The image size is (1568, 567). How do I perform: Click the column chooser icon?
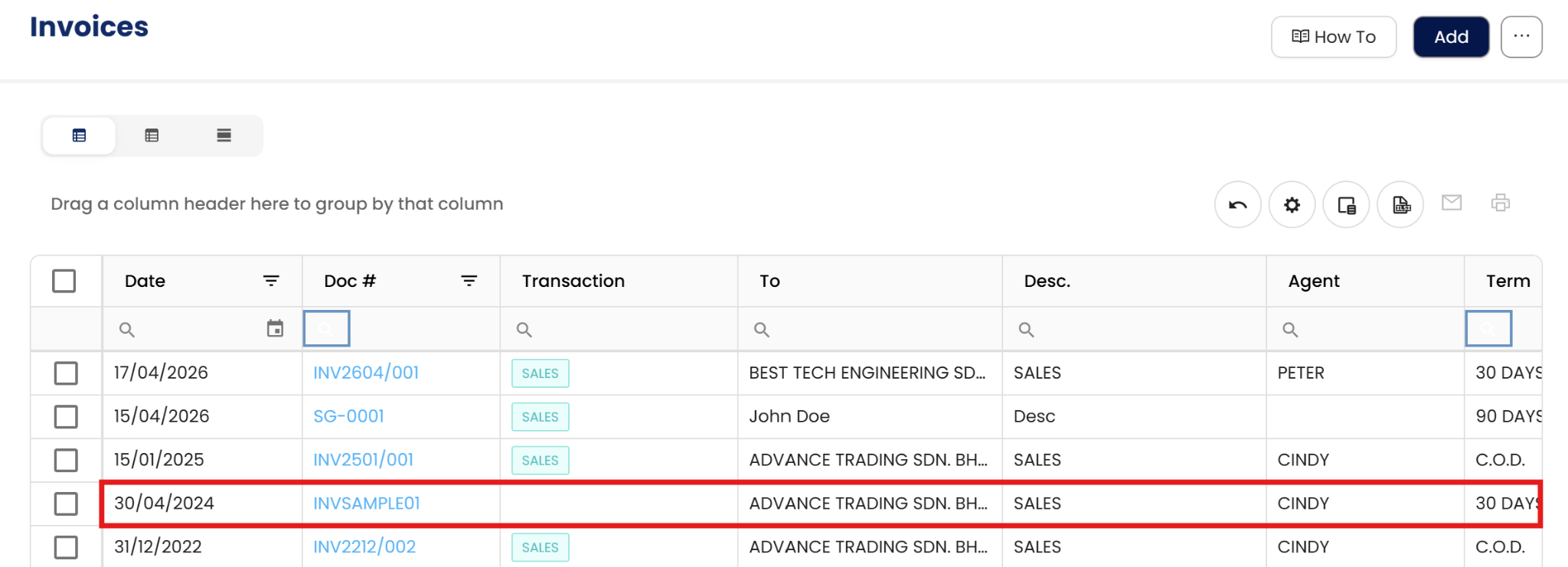point(1346,204)
